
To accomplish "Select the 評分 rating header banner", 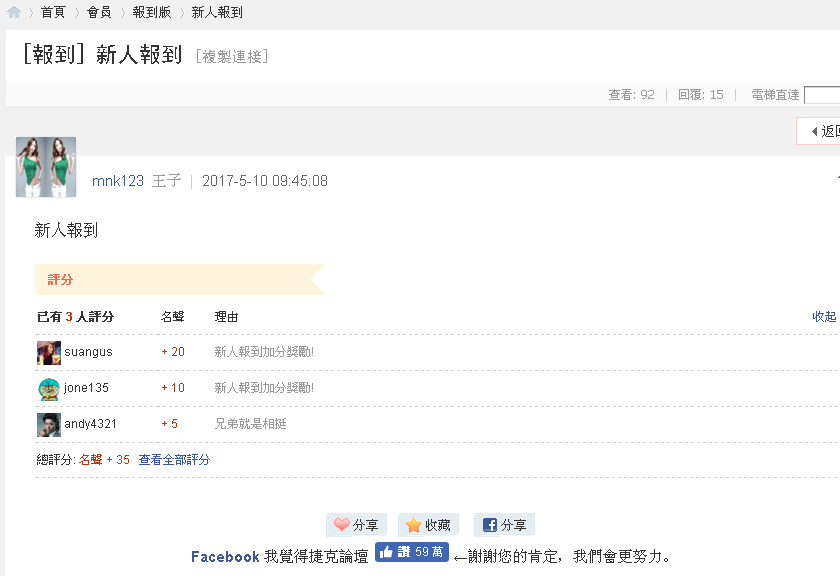I will (x=180, y=279).
